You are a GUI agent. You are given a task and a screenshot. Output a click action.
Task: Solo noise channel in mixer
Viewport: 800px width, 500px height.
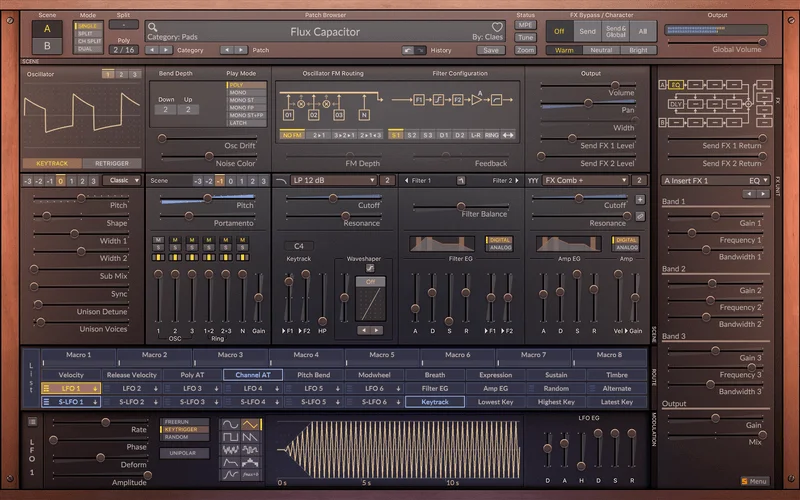[x=242, y=247]
